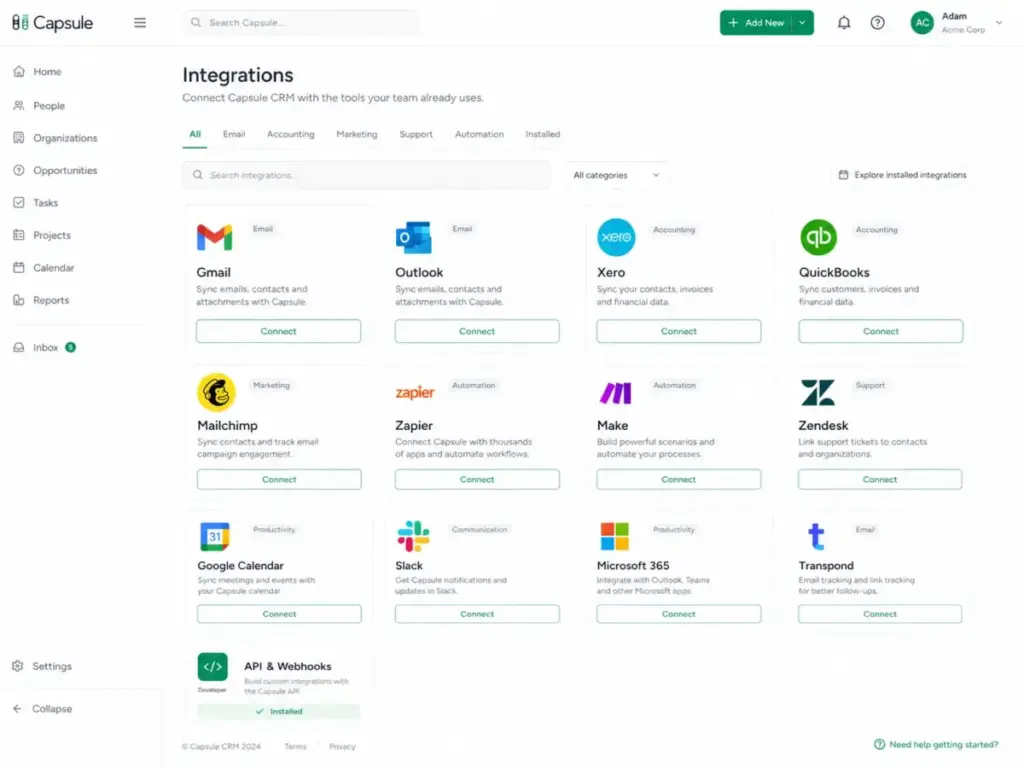Expand the Adam account menu chevron

(x=999, y=23)
